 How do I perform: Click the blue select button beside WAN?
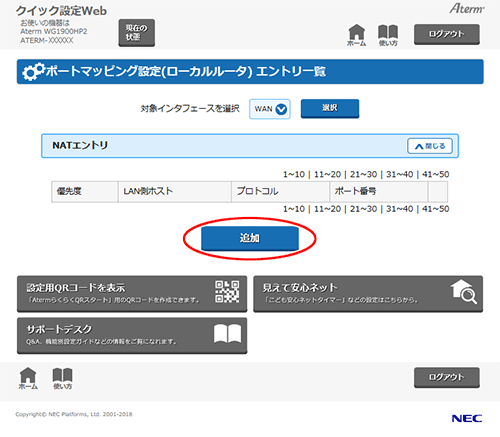[x=330, y=108]
